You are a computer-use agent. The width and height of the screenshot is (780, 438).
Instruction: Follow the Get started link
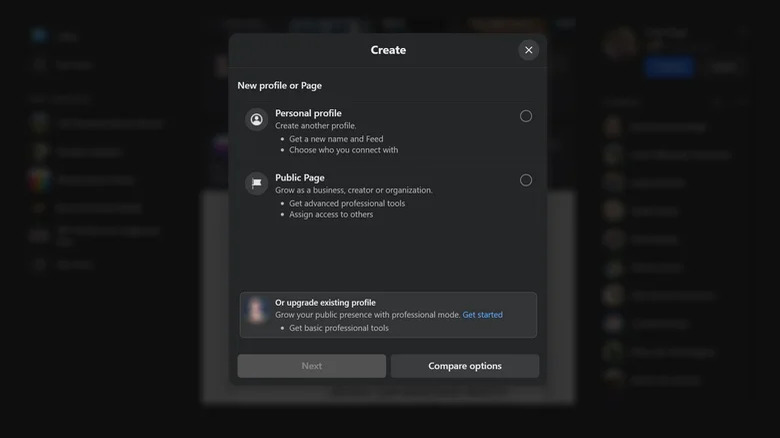click(x=483, y=315)
